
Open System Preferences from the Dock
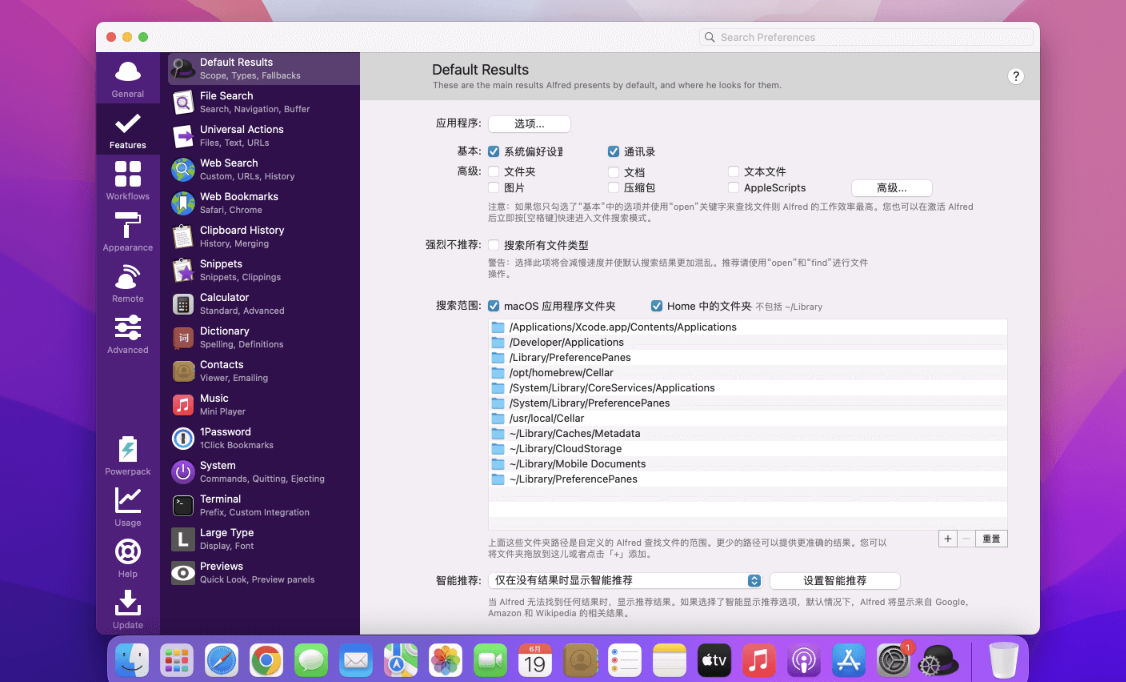tap(893, 660)
